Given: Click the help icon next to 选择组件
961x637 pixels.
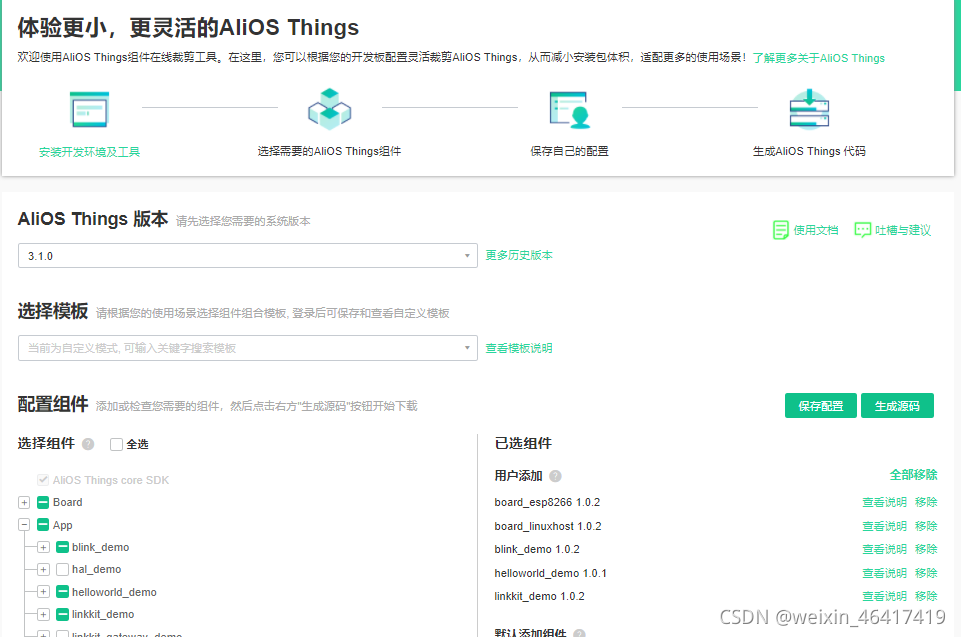Looking at the screenshot, I should [x=88, y=444].
